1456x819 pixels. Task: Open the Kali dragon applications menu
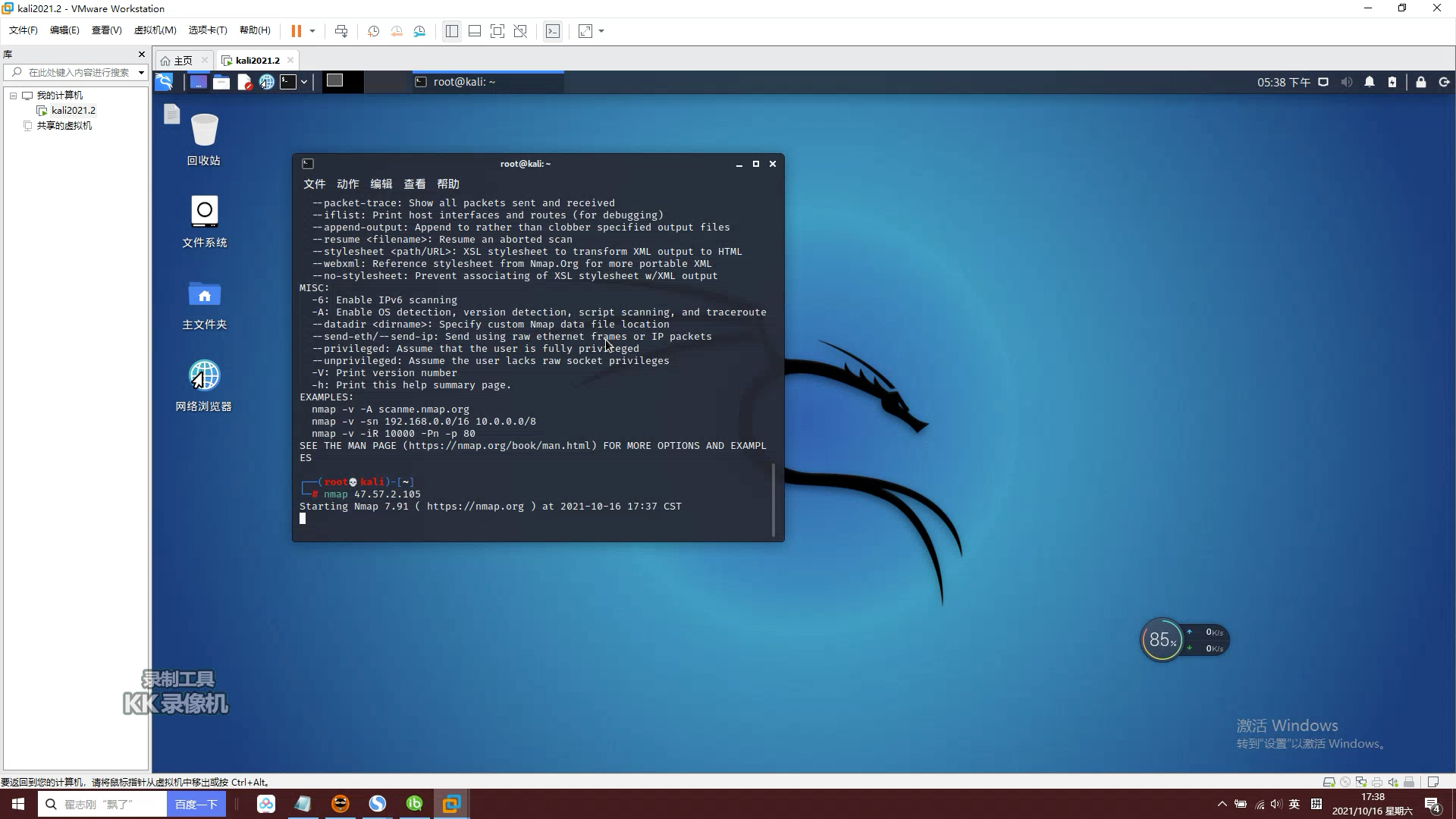pyautogui.click(x=165, y=82)
